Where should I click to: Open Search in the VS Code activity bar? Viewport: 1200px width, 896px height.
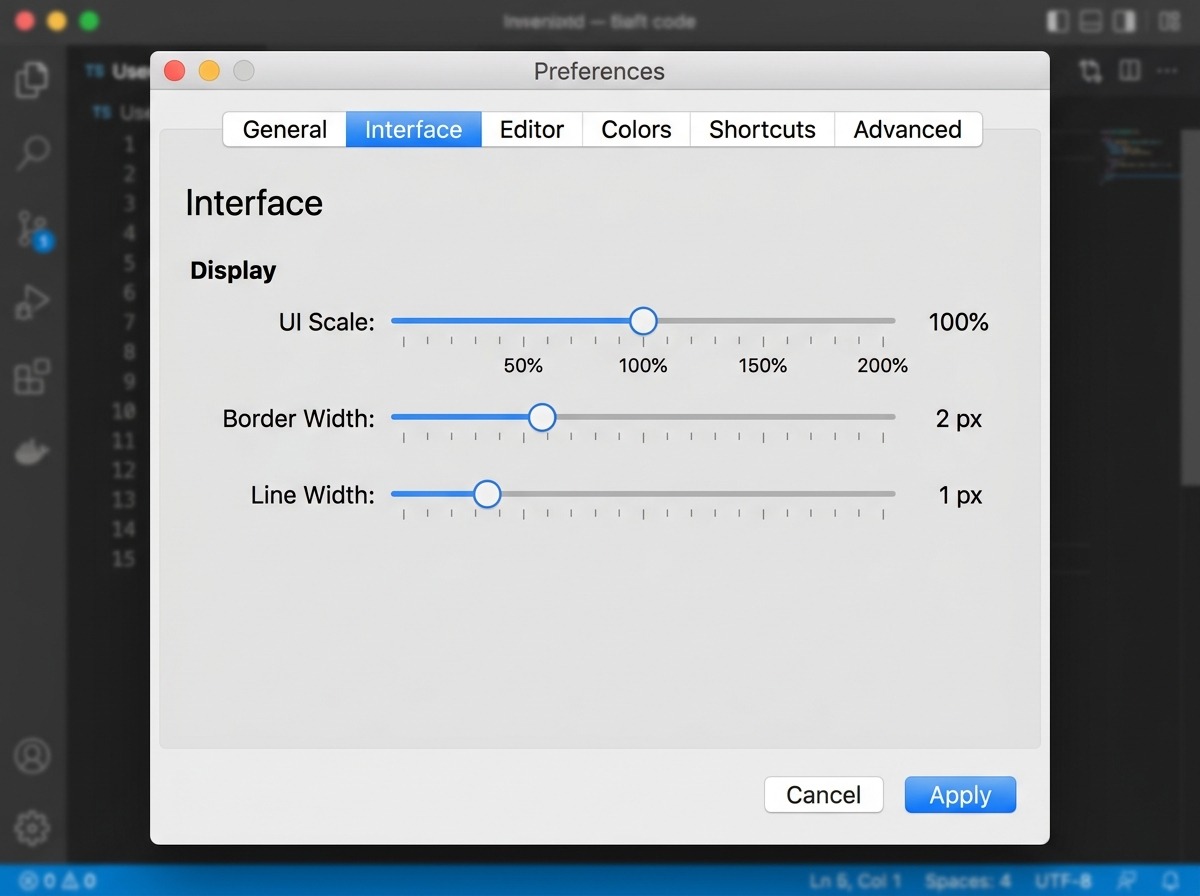32,153
